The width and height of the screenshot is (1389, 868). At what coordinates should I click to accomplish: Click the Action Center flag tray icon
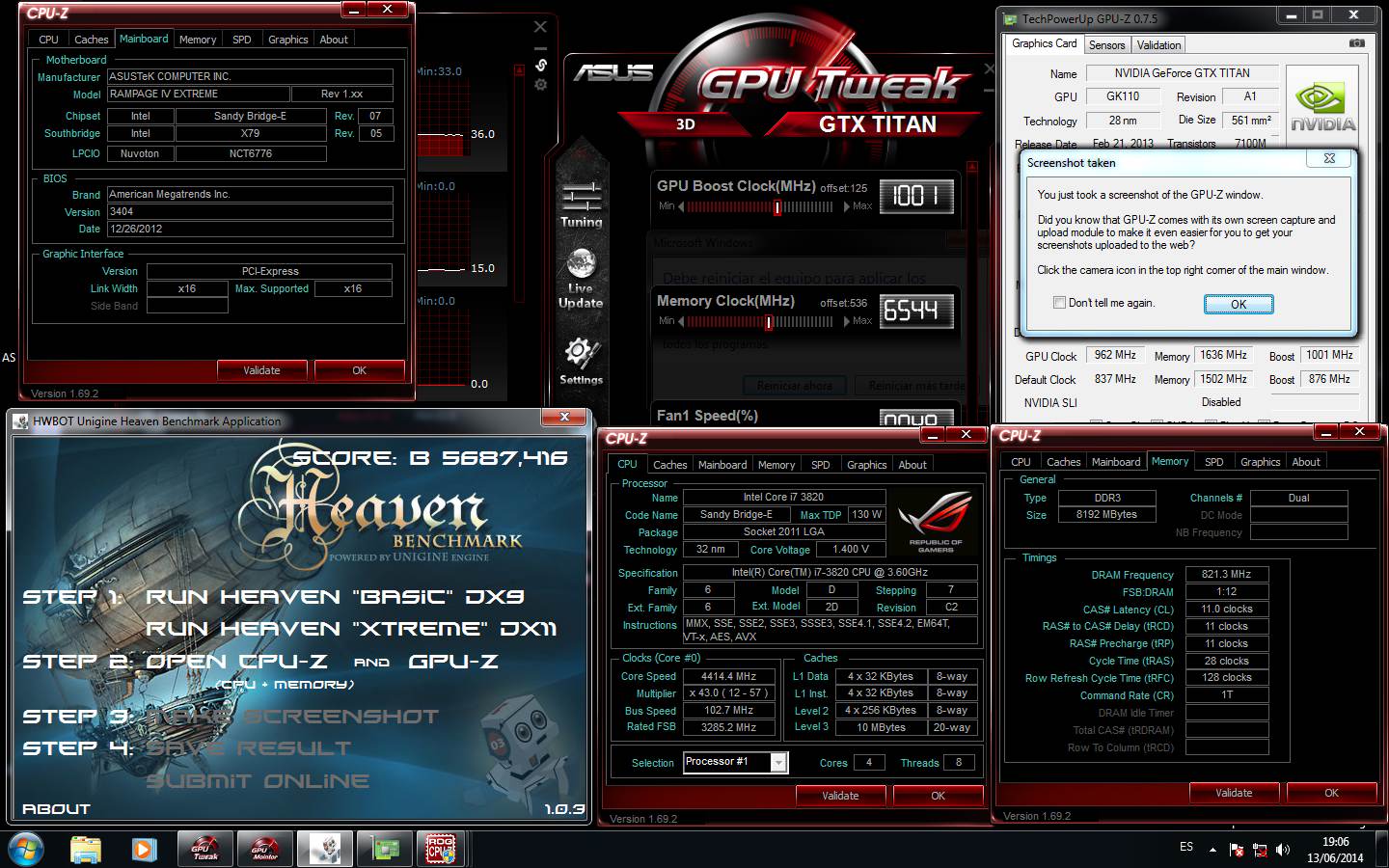(1236, 850)
